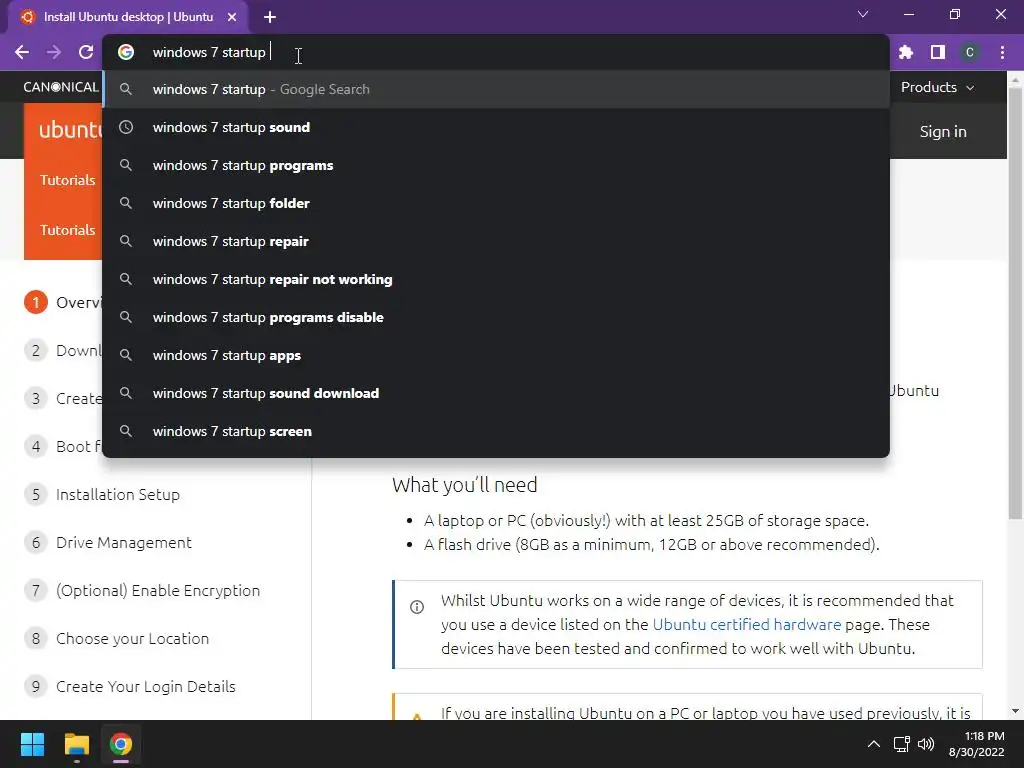Toggle the Chrome side panel icon
Screen dimensions: 1024x768
tap(938, 52)
